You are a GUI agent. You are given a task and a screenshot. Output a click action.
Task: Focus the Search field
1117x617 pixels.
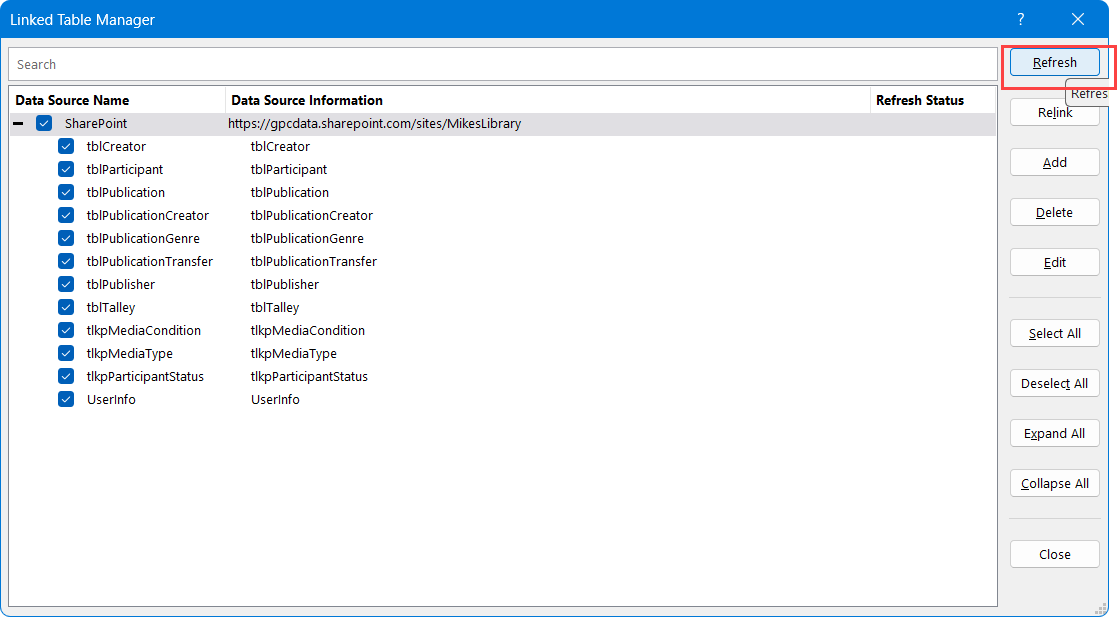(502, 64)
